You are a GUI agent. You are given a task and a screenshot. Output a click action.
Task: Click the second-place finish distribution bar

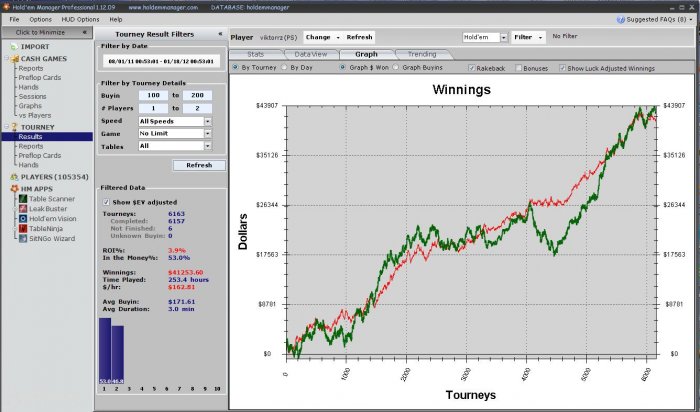[x=117, y=355]
